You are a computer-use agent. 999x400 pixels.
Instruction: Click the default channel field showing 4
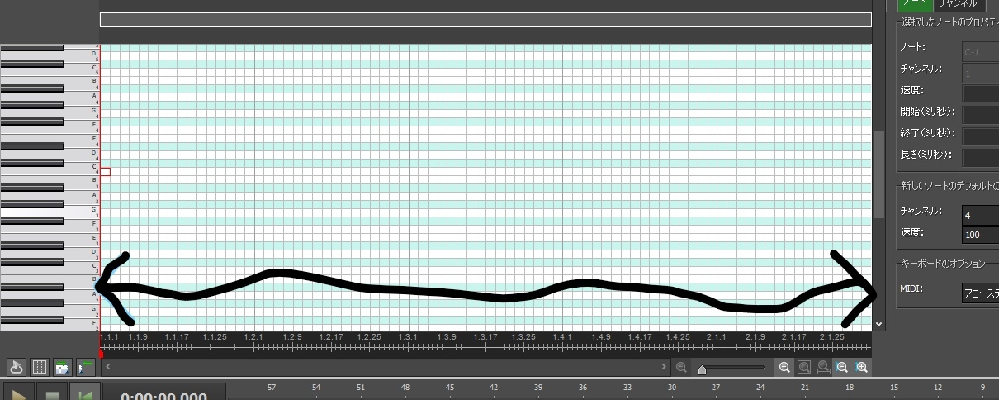[980, 215]
